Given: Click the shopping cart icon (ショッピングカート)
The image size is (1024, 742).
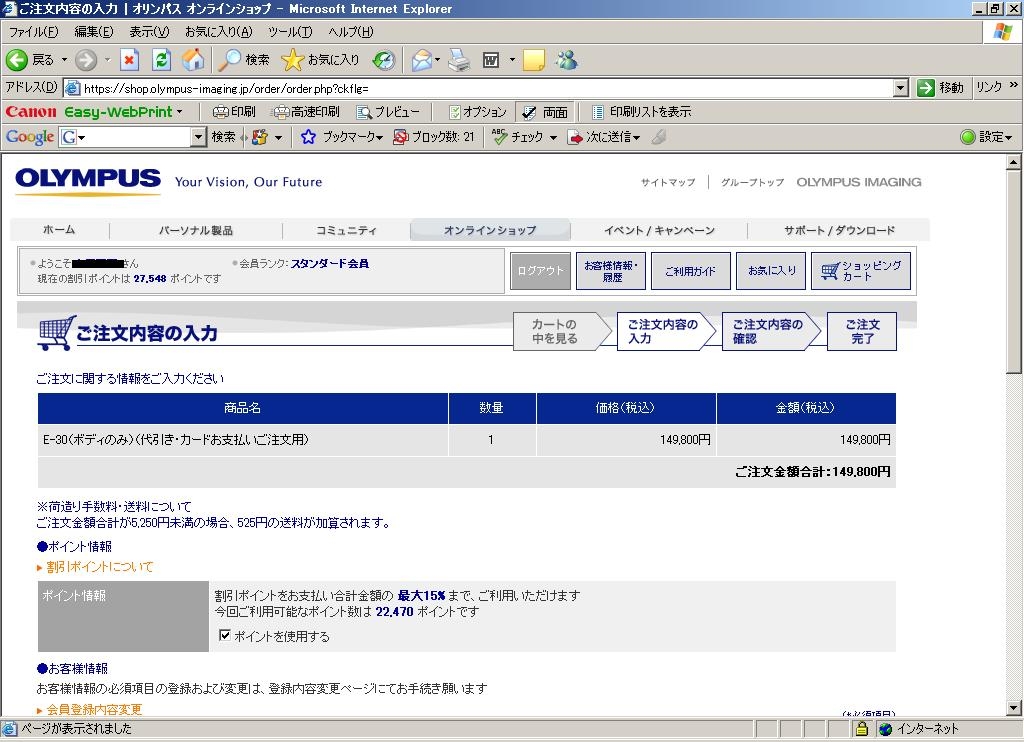Looking at the screenshot, I should coord(861,270).
